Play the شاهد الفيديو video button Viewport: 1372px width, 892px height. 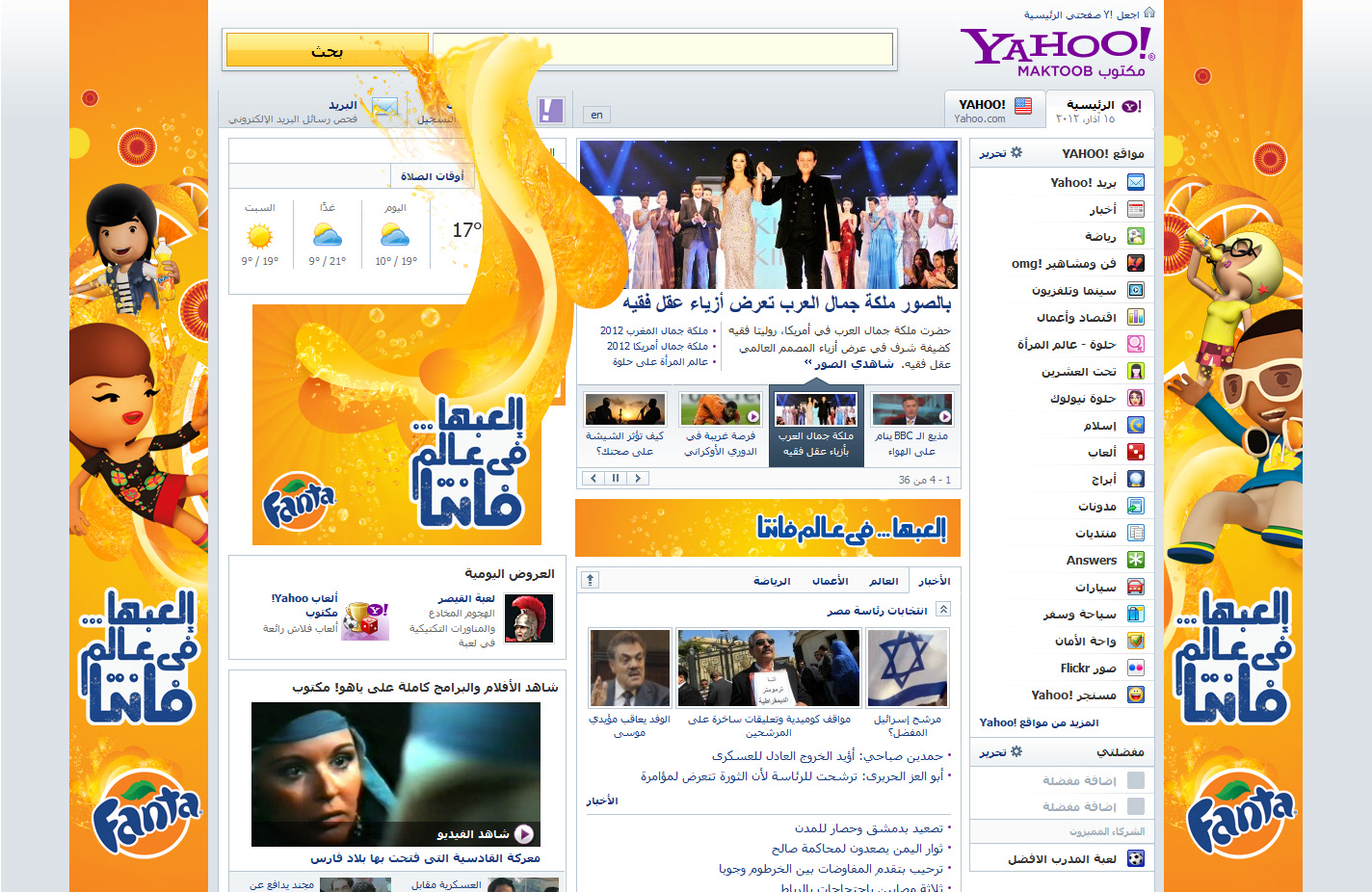point(524,834)
